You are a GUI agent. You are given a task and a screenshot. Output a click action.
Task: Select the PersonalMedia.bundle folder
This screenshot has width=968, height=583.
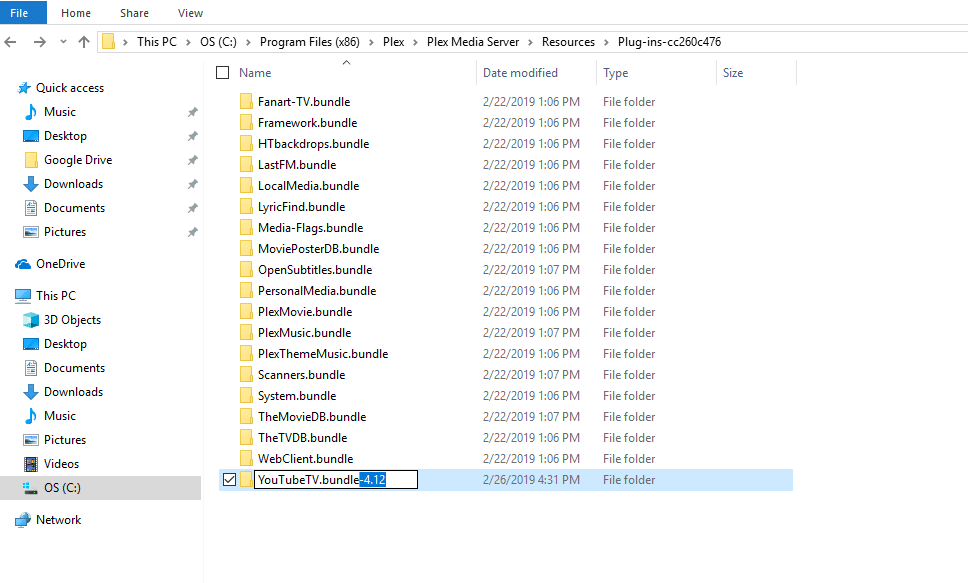click(x=317, y=291)
